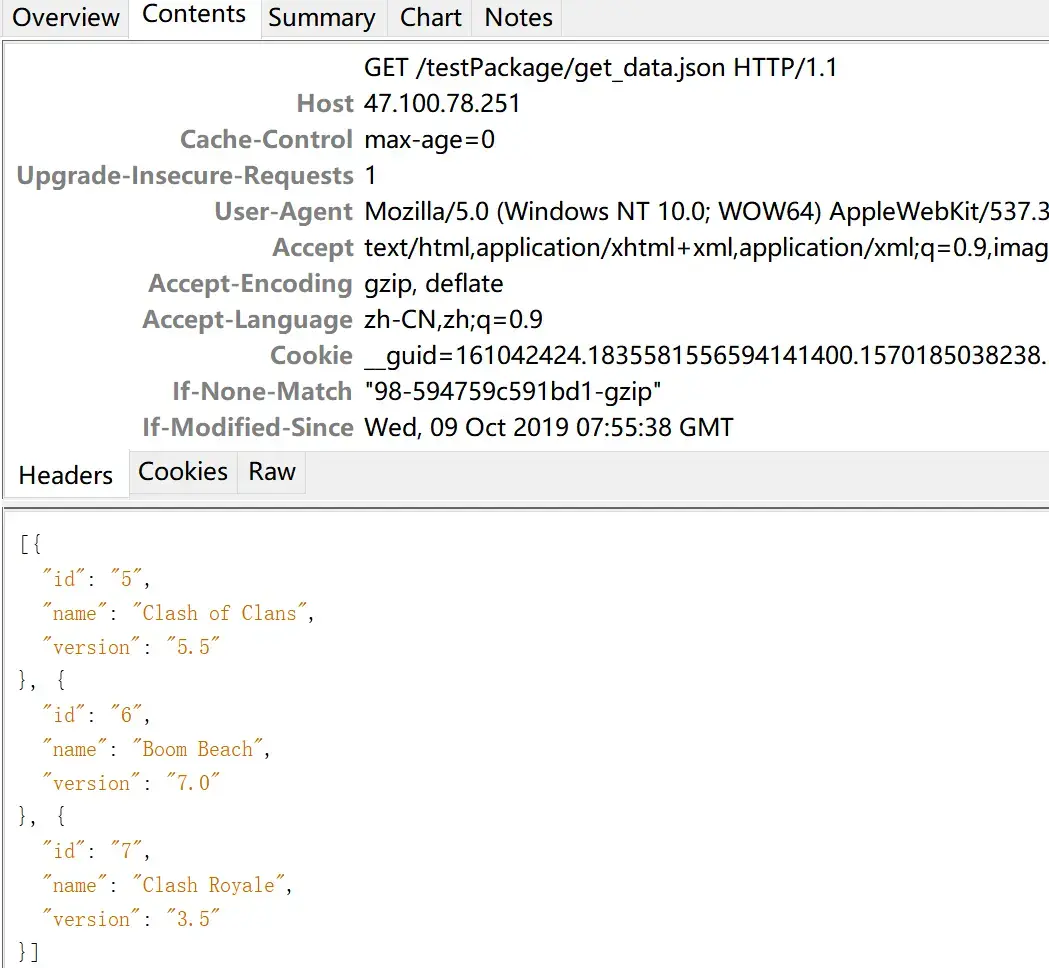Click the Wed, 09 Oct 2019 date value
The image size is (1049, 968).
click(549, 427)
